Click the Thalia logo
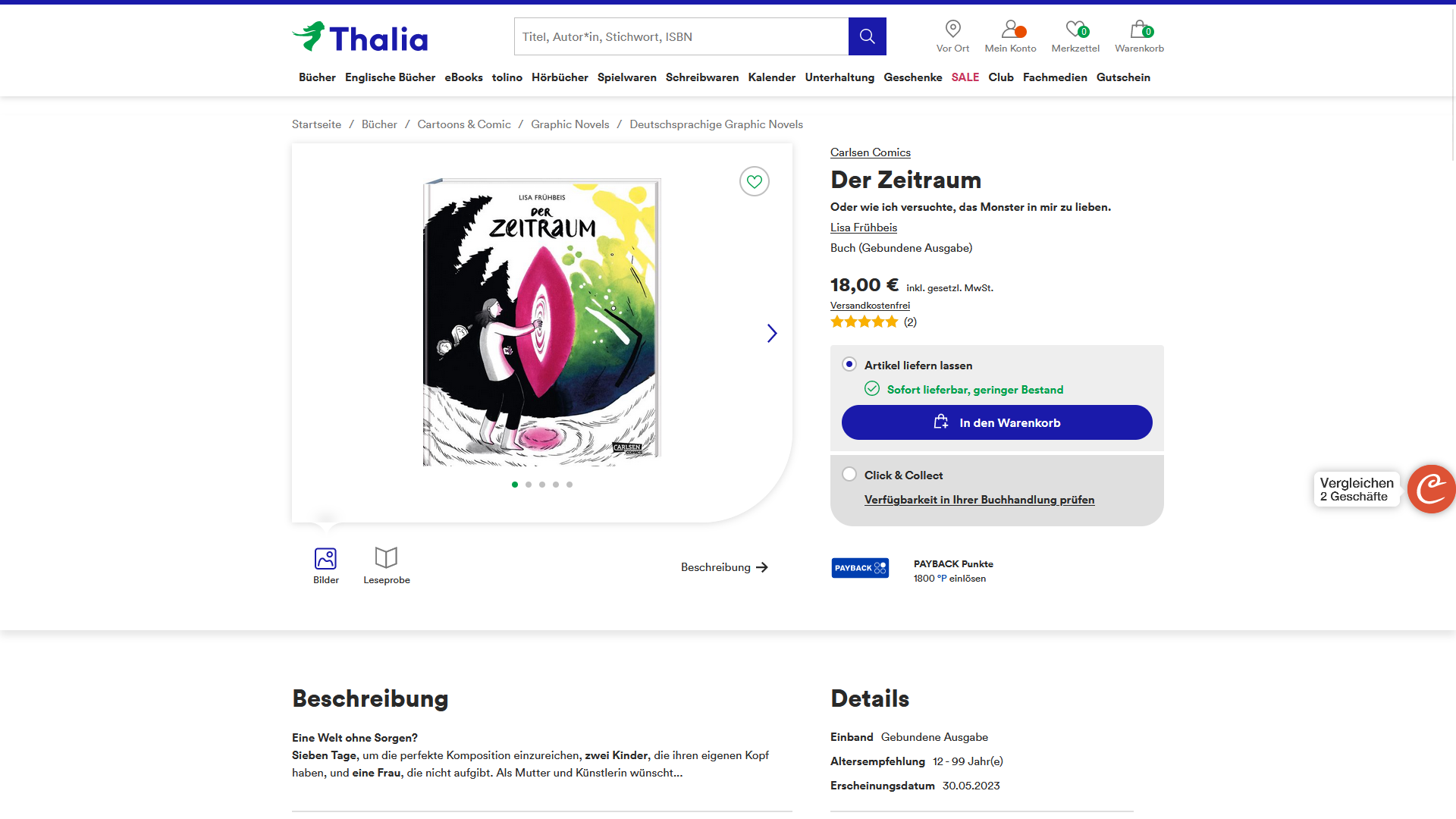 pyautogui.click(x=359, y=36)
